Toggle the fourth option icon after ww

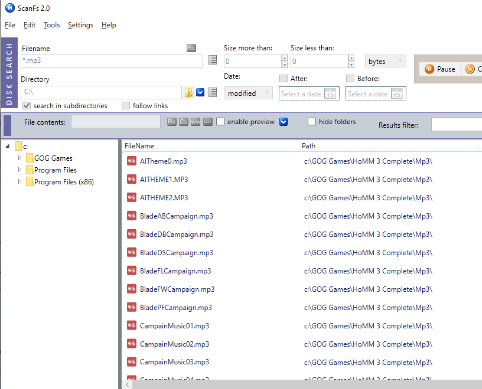[208, 122]
